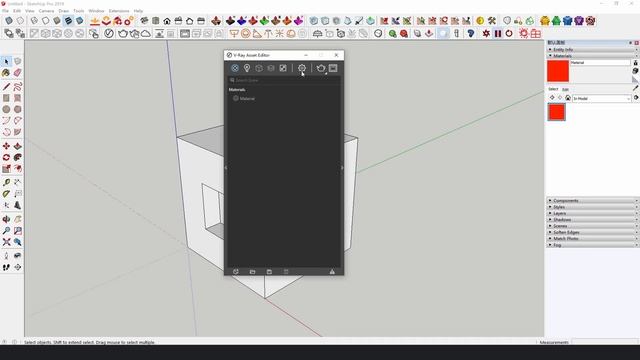Select the red In Model material thumbnail
Viewport: 640px width, 360px height.
coord(556,112)
